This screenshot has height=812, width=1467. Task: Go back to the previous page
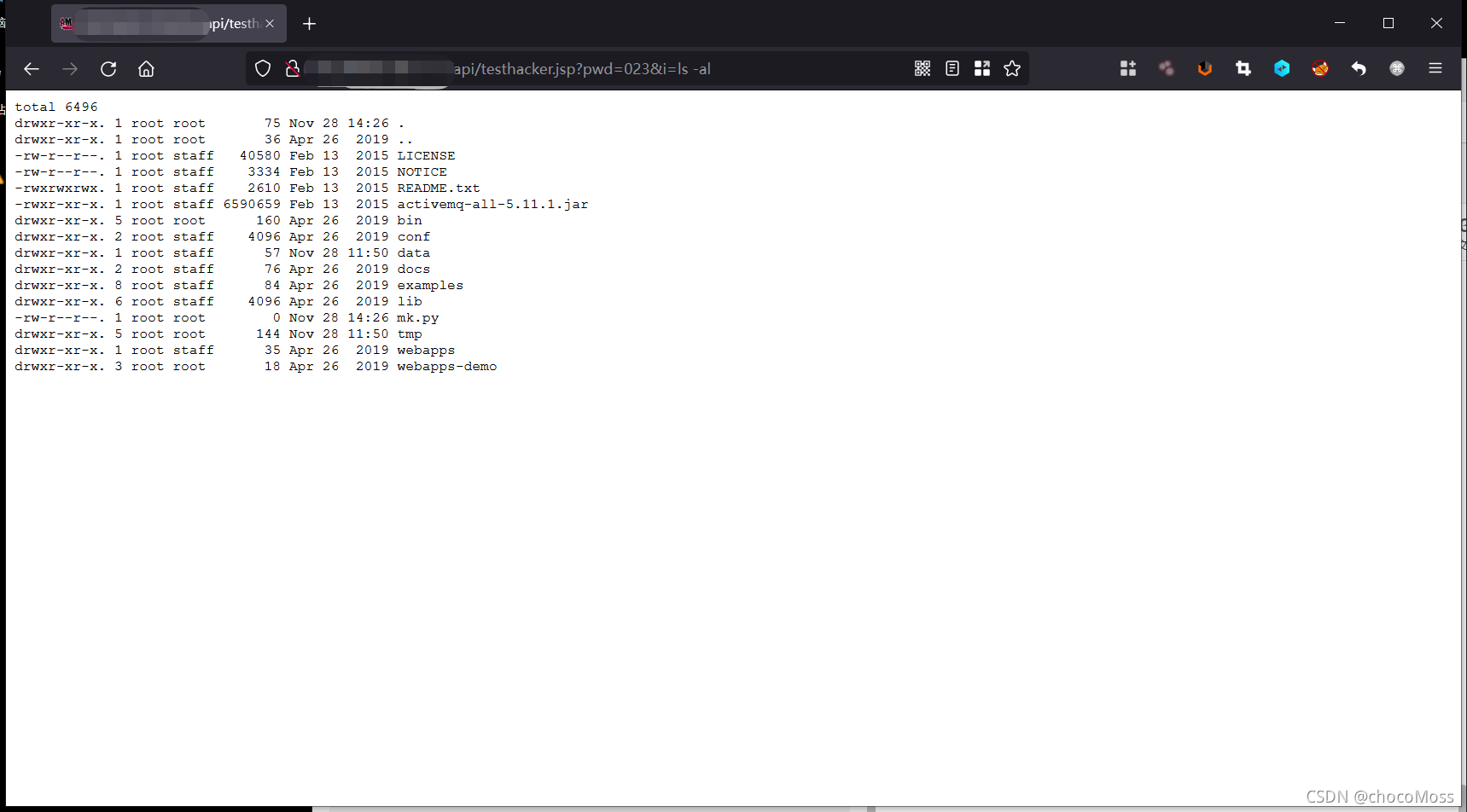[x=32, y=69]
